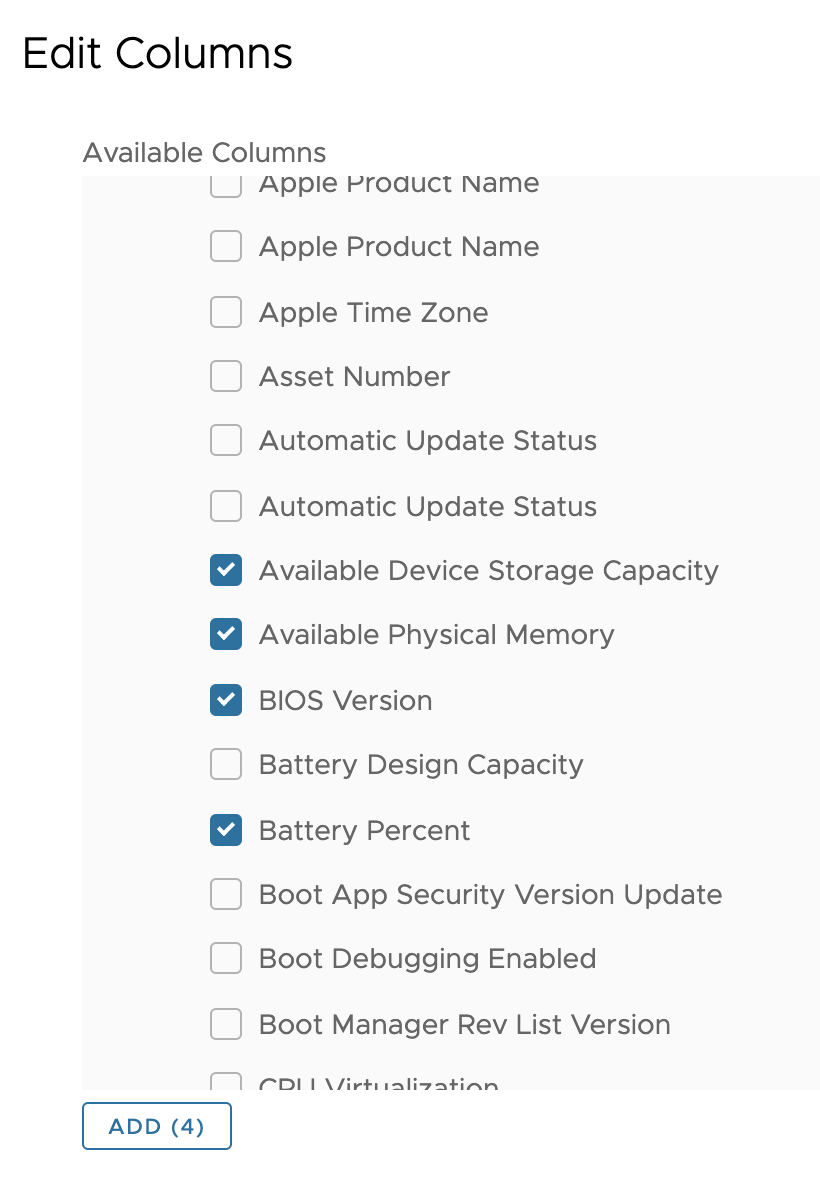This screenshot has height=1198, width=820.
Task: Disable the Available Physical Memory column
Action: click(226, 634)
